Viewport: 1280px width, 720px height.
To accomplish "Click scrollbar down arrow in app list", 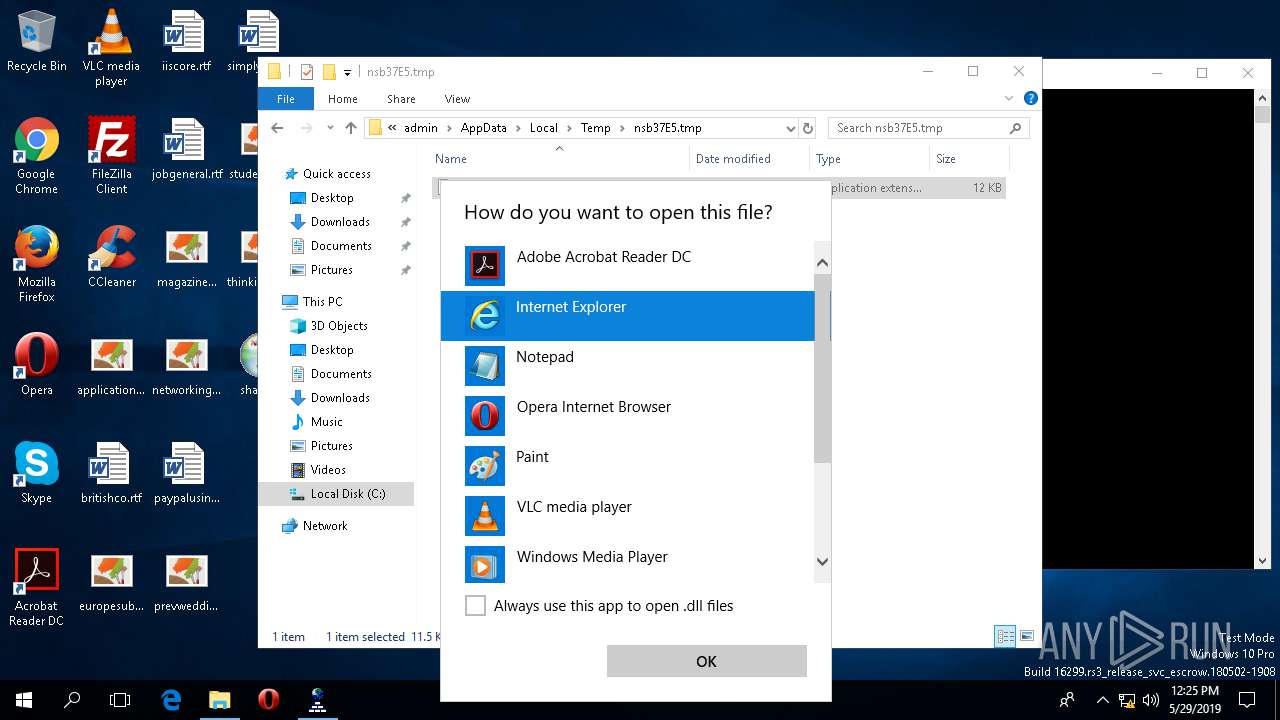I will click(823, 562).
